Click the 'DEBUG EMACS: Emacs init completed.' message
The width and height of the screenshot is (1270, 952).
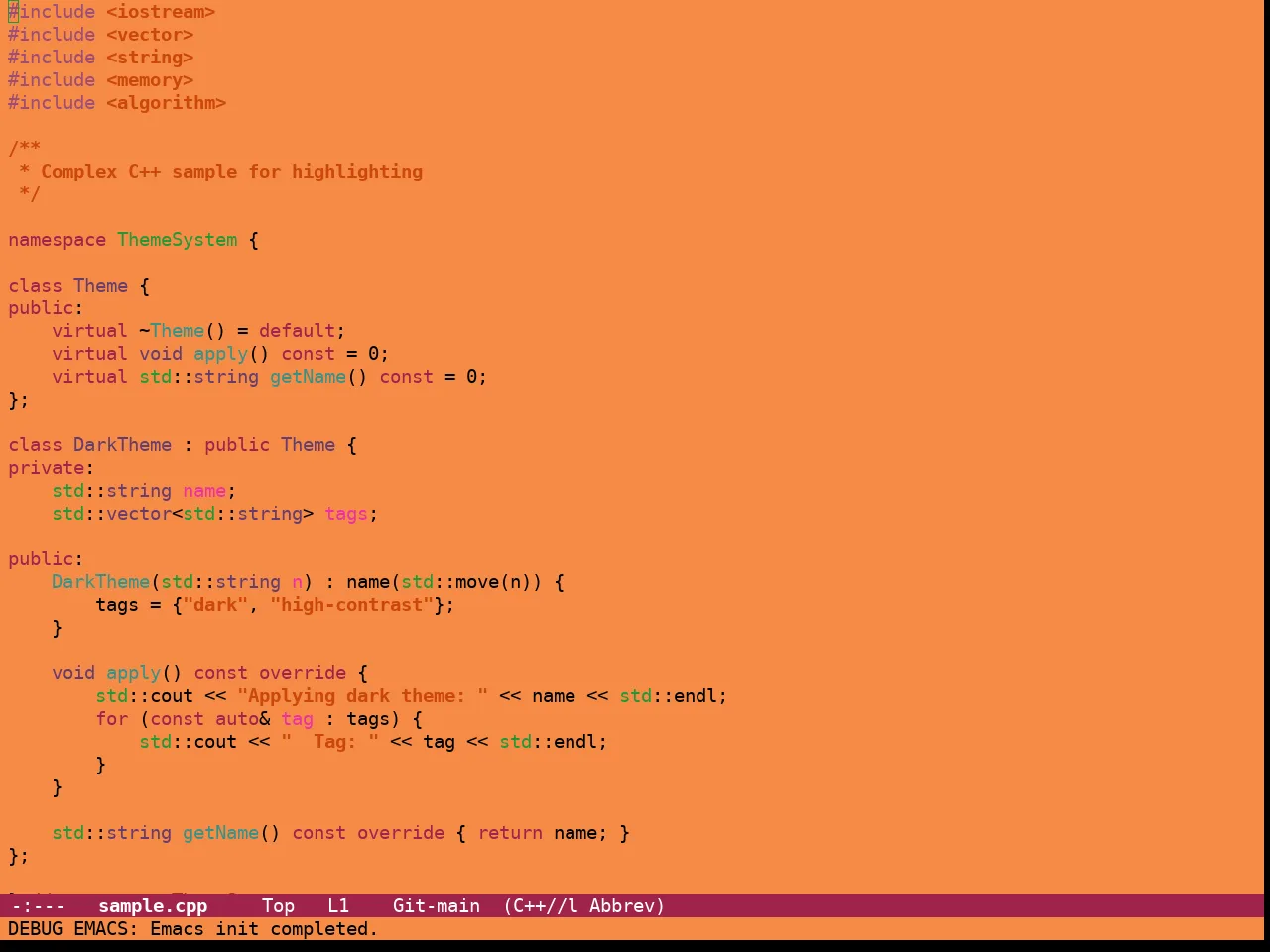pos(193,928)
